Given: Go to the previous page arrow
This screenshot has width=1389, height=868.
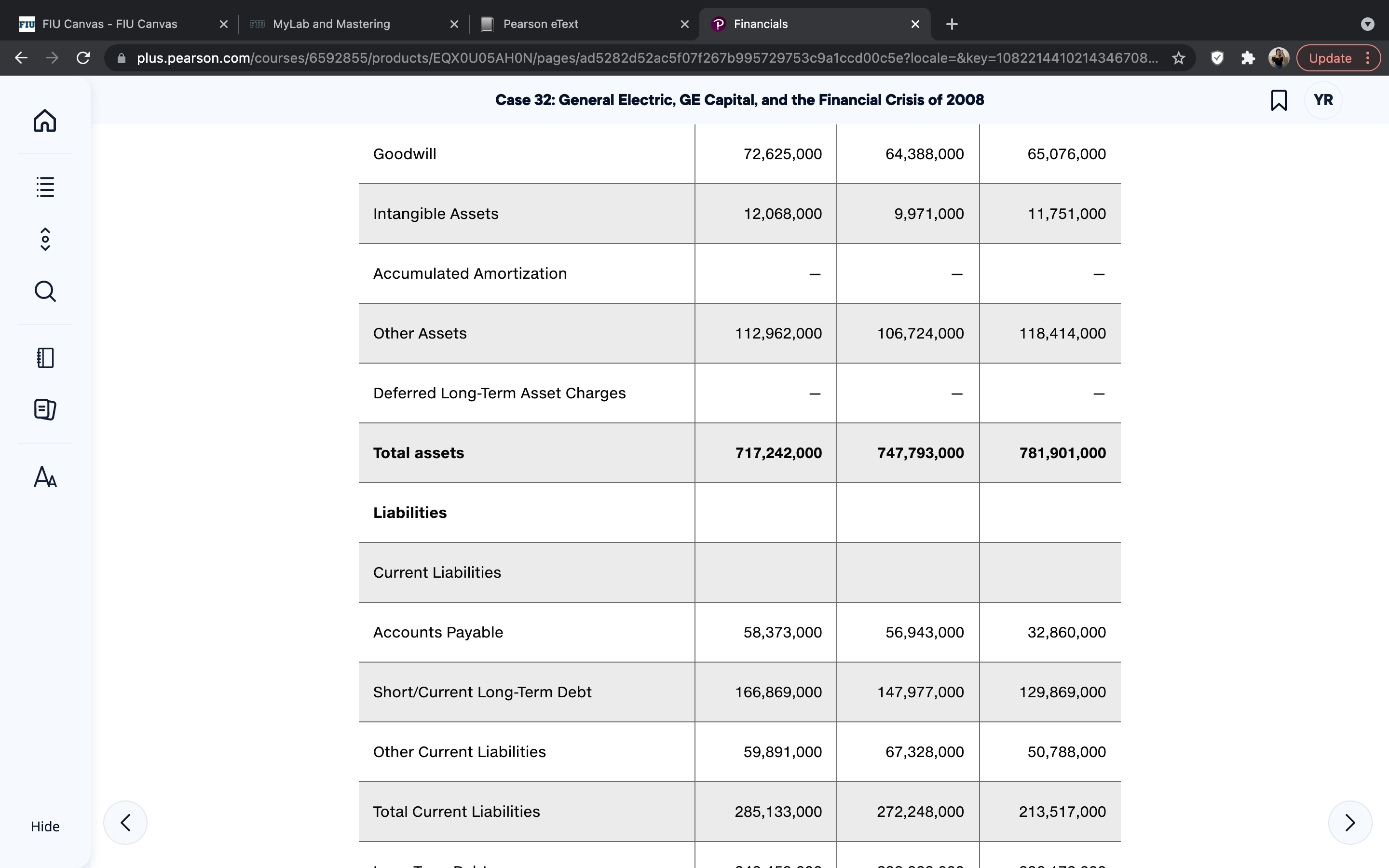Looking at the screenshot, I should tap(125, 822).
